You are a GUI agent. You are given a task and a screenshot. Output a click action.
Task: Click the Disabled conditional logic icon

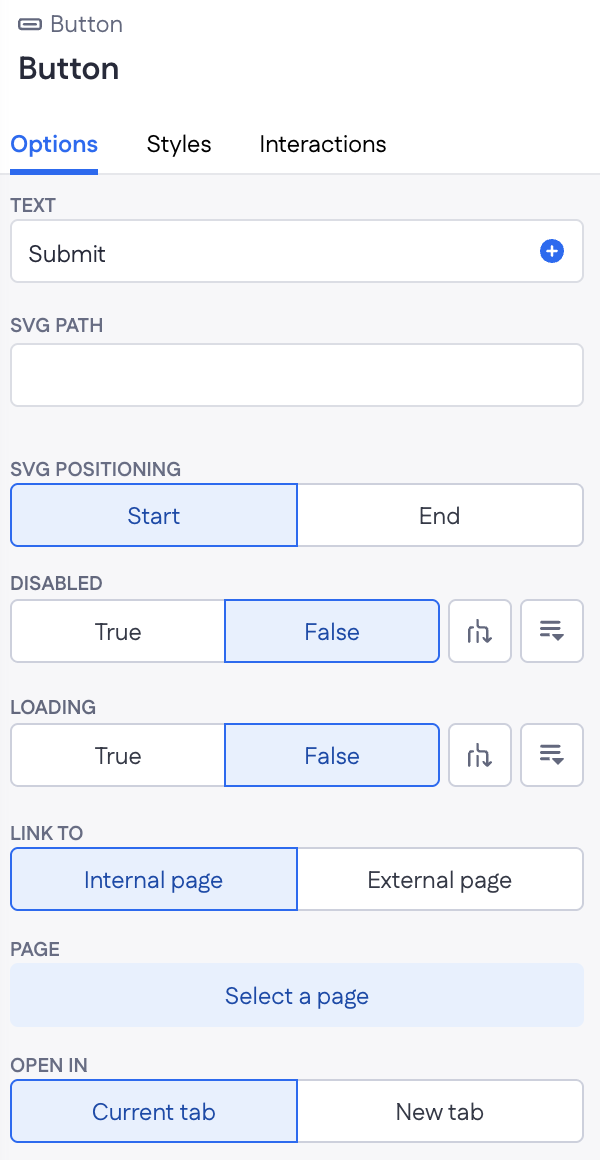(x=479, y=631)
